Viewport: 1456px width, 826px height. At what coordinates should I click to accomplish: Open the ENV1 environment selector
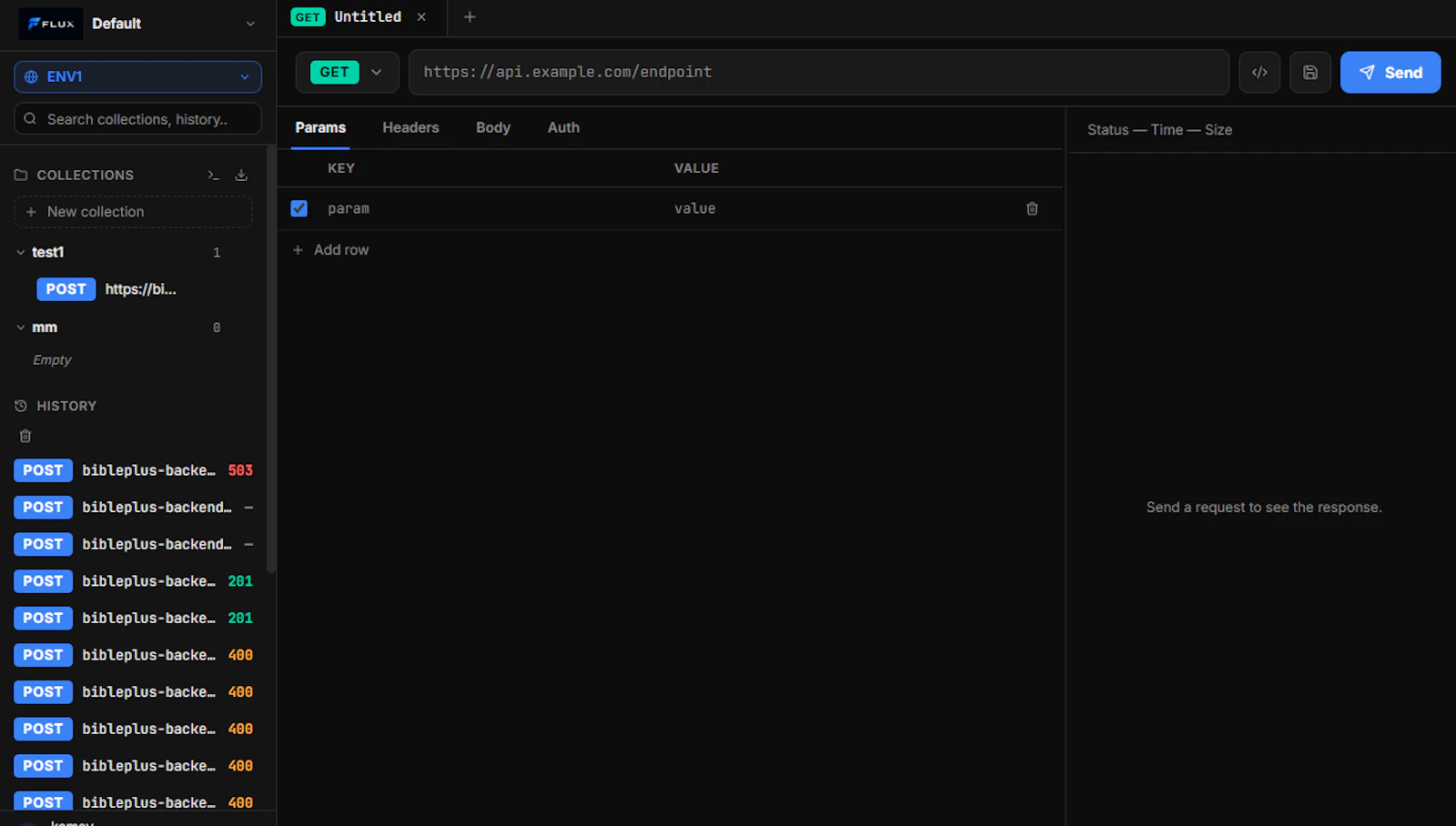tap(137, 76)
